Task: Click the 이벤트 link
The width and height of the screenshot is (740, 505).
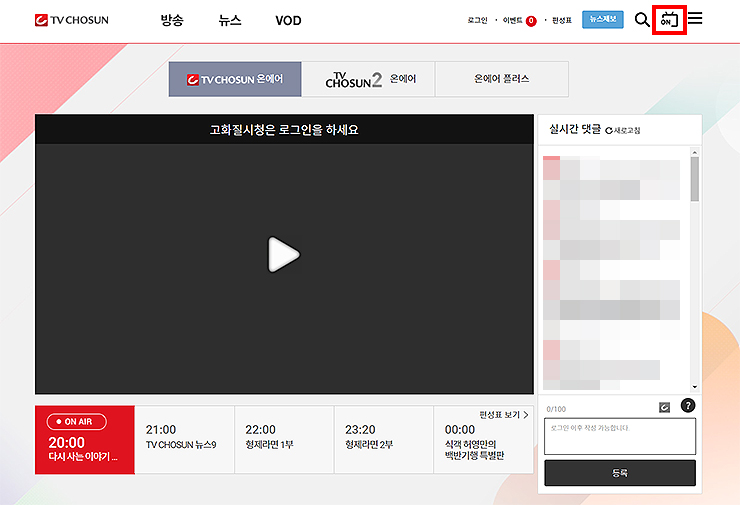Action: pos(513,20)
